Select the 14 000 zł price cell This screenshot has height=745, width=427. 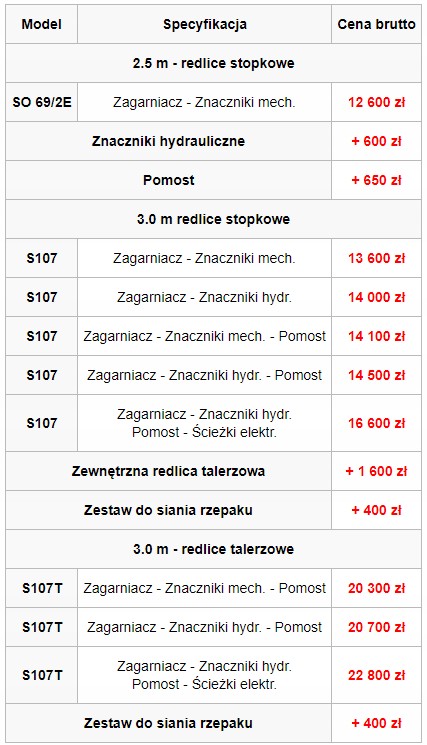click(376, 297)
